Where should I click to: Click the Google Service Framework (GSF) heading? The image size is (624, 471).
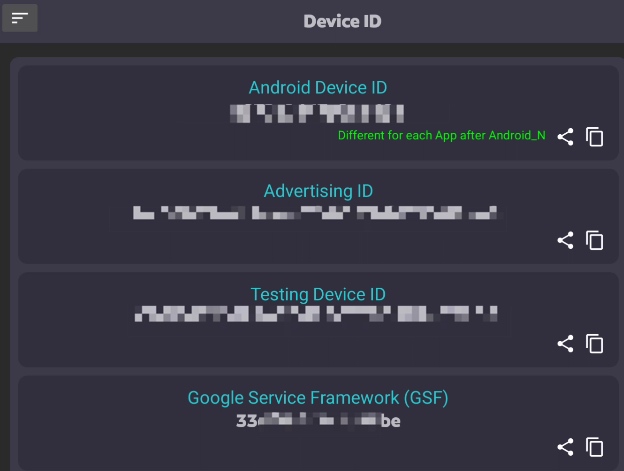pyautogui.click(x=318, y=398)
